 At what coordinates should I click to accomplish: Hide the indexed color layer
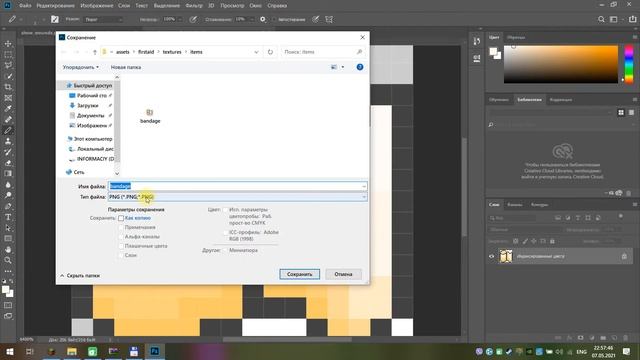(x=491, y=256)
